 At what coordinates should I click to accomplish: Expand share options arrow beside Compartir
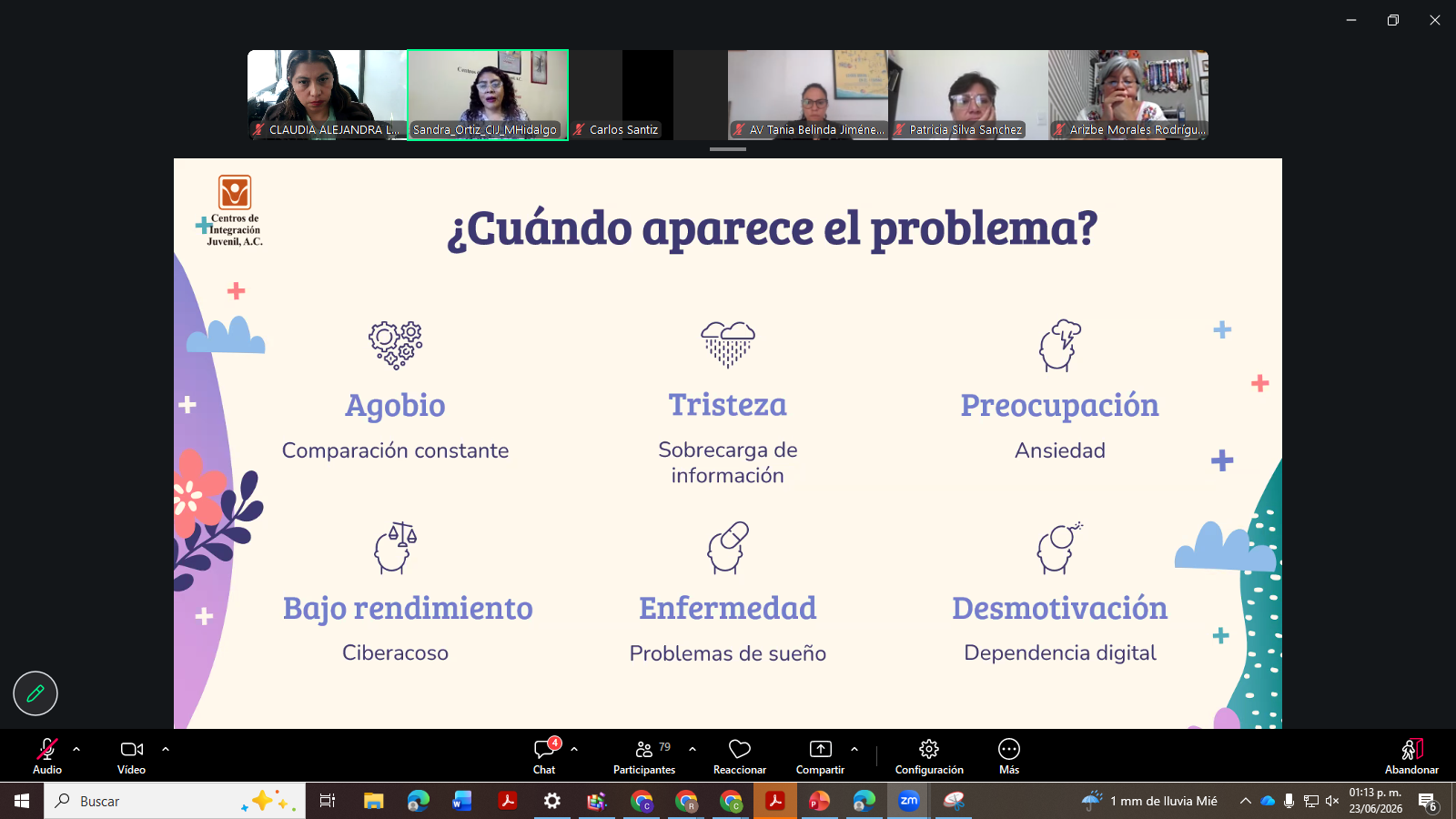coord(854,749)
